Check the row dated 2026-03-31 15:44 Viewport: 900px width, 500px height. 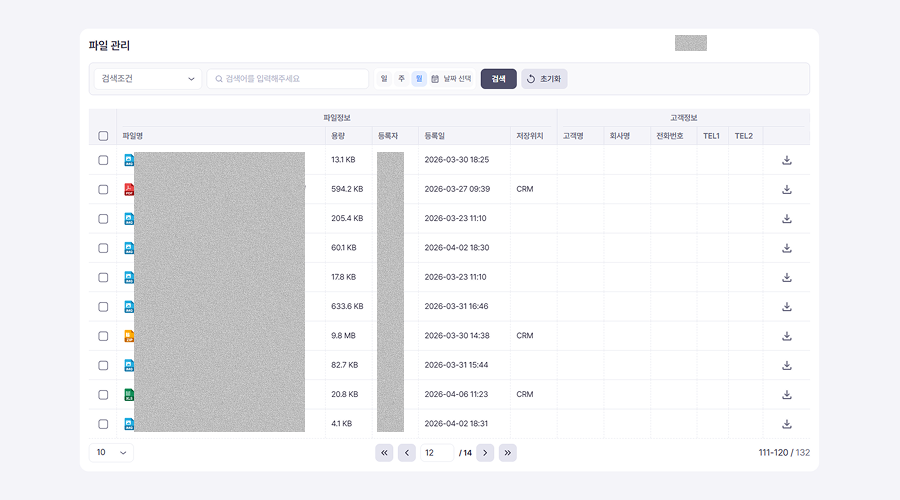tap(103, 365)
